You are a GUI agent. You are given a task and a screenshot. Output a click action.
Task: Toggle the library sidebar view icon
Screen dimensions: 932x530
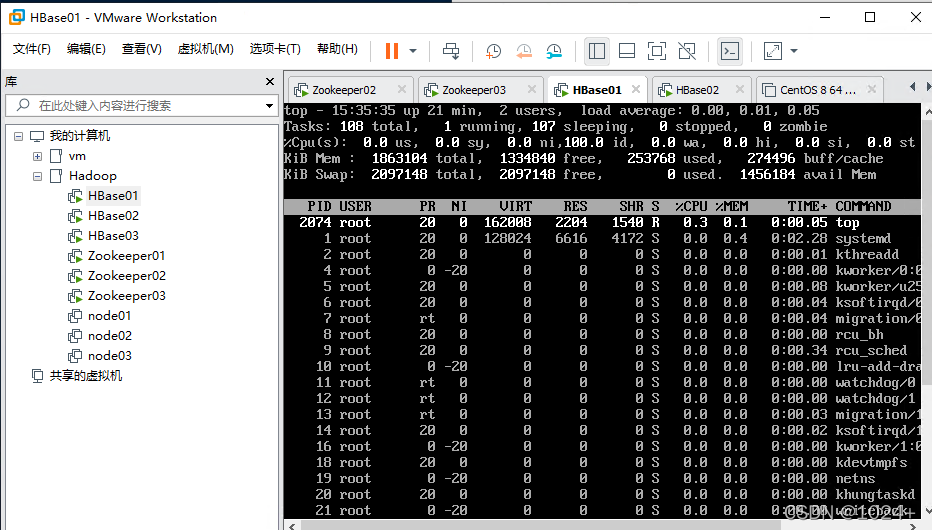(597, 51)
